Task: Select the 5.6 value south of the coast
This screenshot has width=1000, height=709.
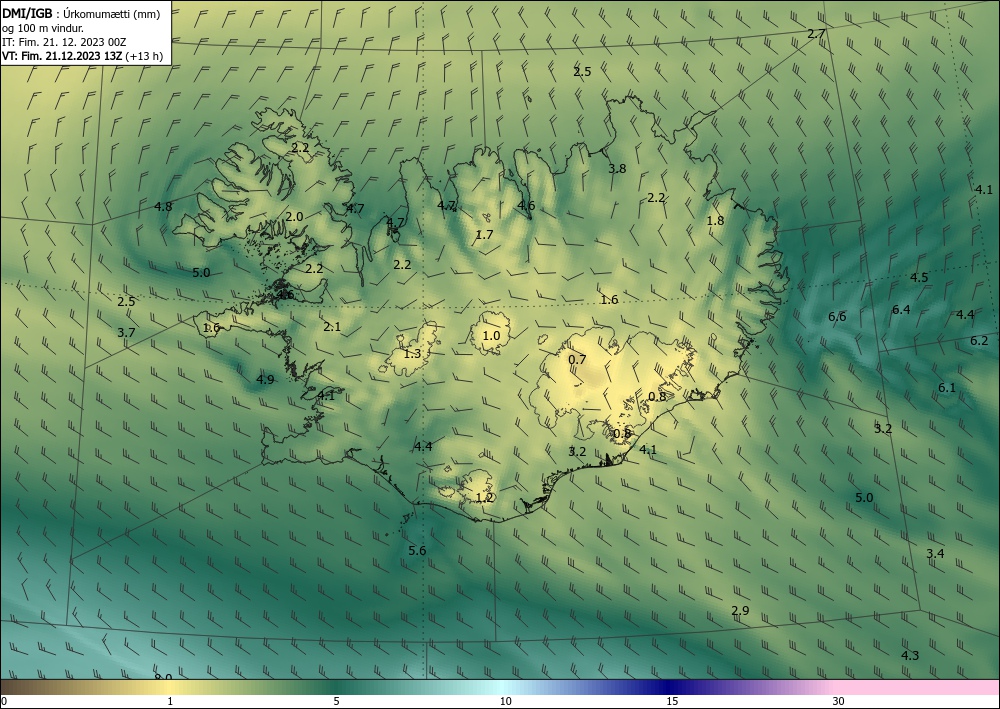Action: [x=417, y=551]
